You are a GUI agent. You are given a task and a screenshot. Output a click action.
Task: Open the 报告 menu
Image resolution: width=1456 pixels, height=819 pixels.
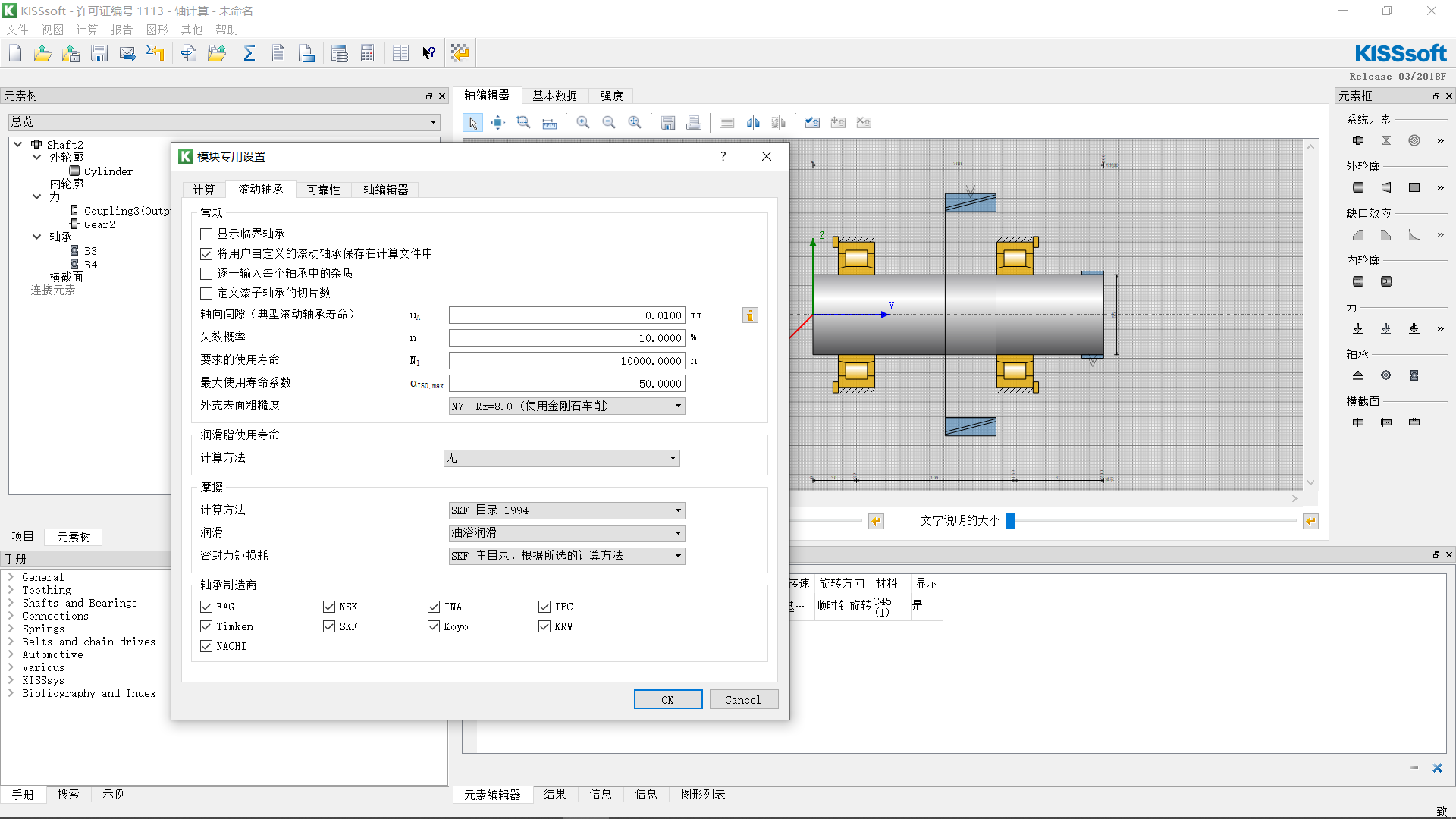(122, 30)
